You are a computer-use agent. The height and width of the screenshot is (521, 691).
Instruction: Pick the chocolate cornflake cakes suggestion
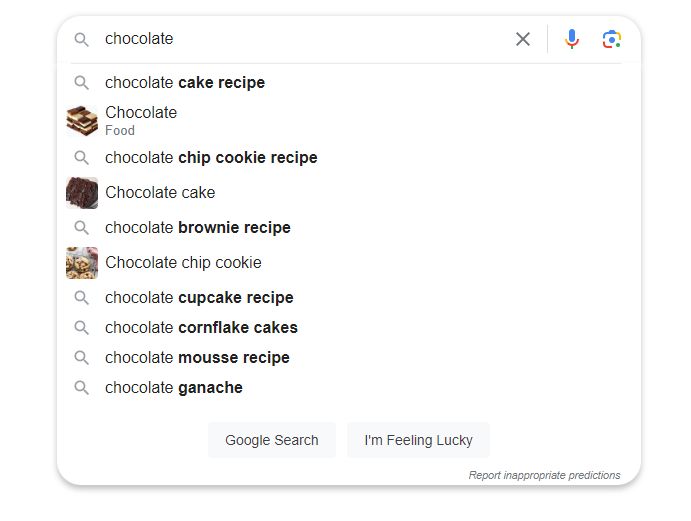pos(201,327)
